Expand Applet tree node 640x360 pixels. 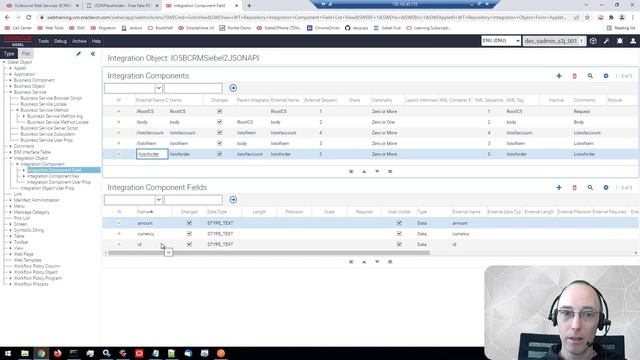pyautogui.click(x=11, y=68)
